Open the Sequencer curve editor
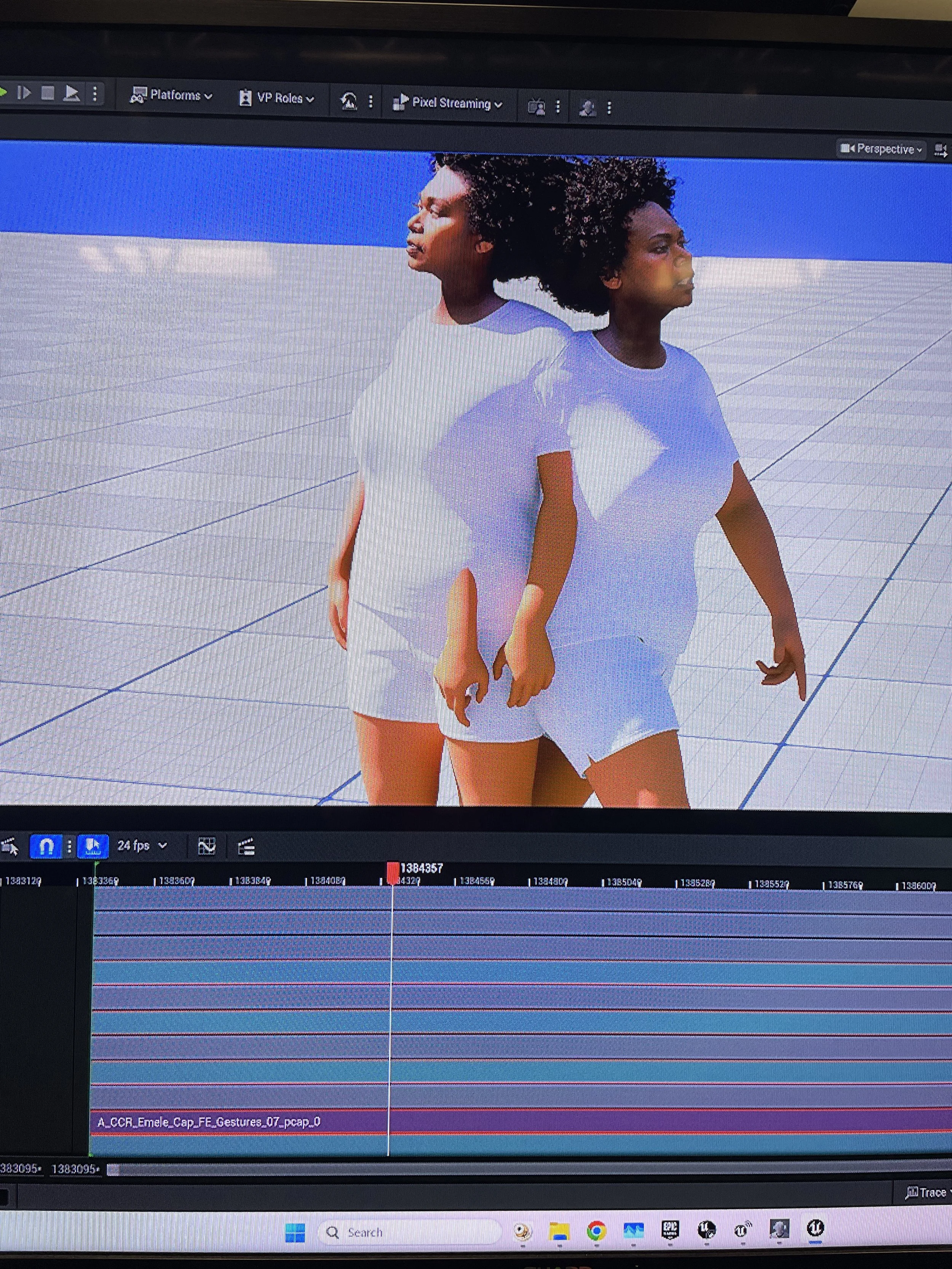 (206, 846)
